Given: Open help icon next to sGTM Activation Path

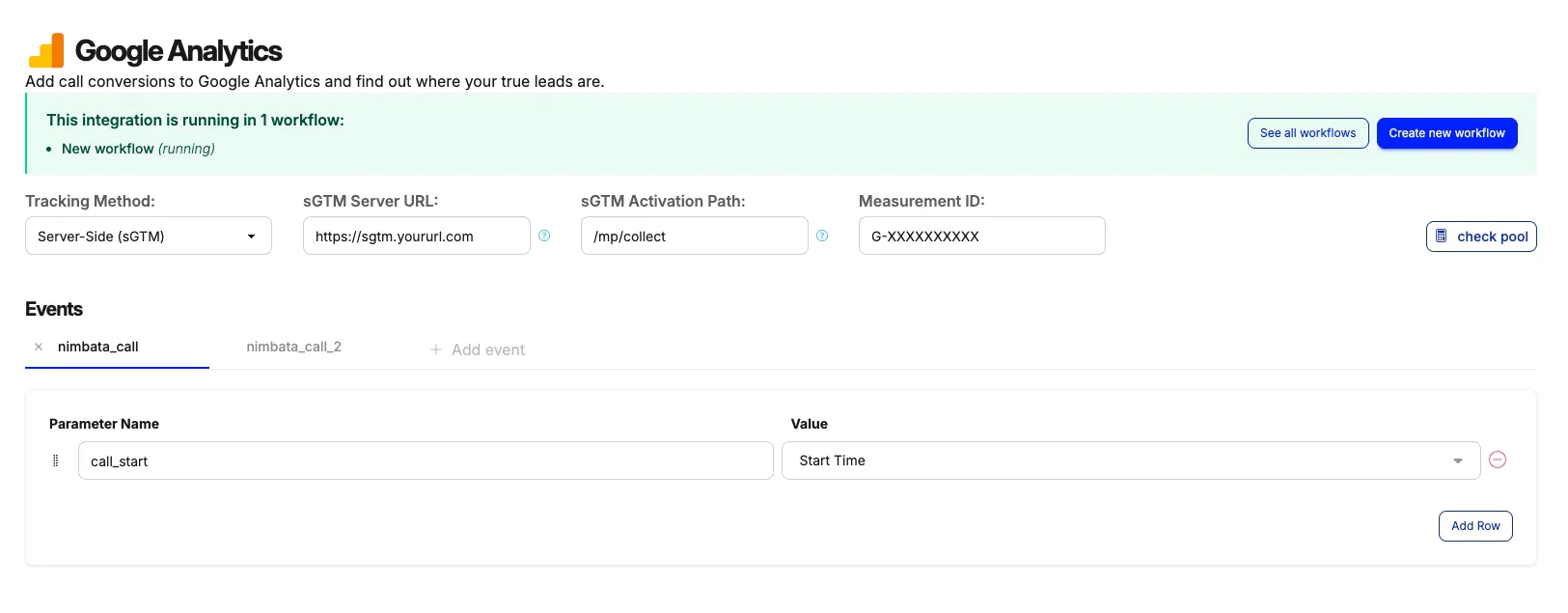Looking at the screenshot, I should coord(822,236).
